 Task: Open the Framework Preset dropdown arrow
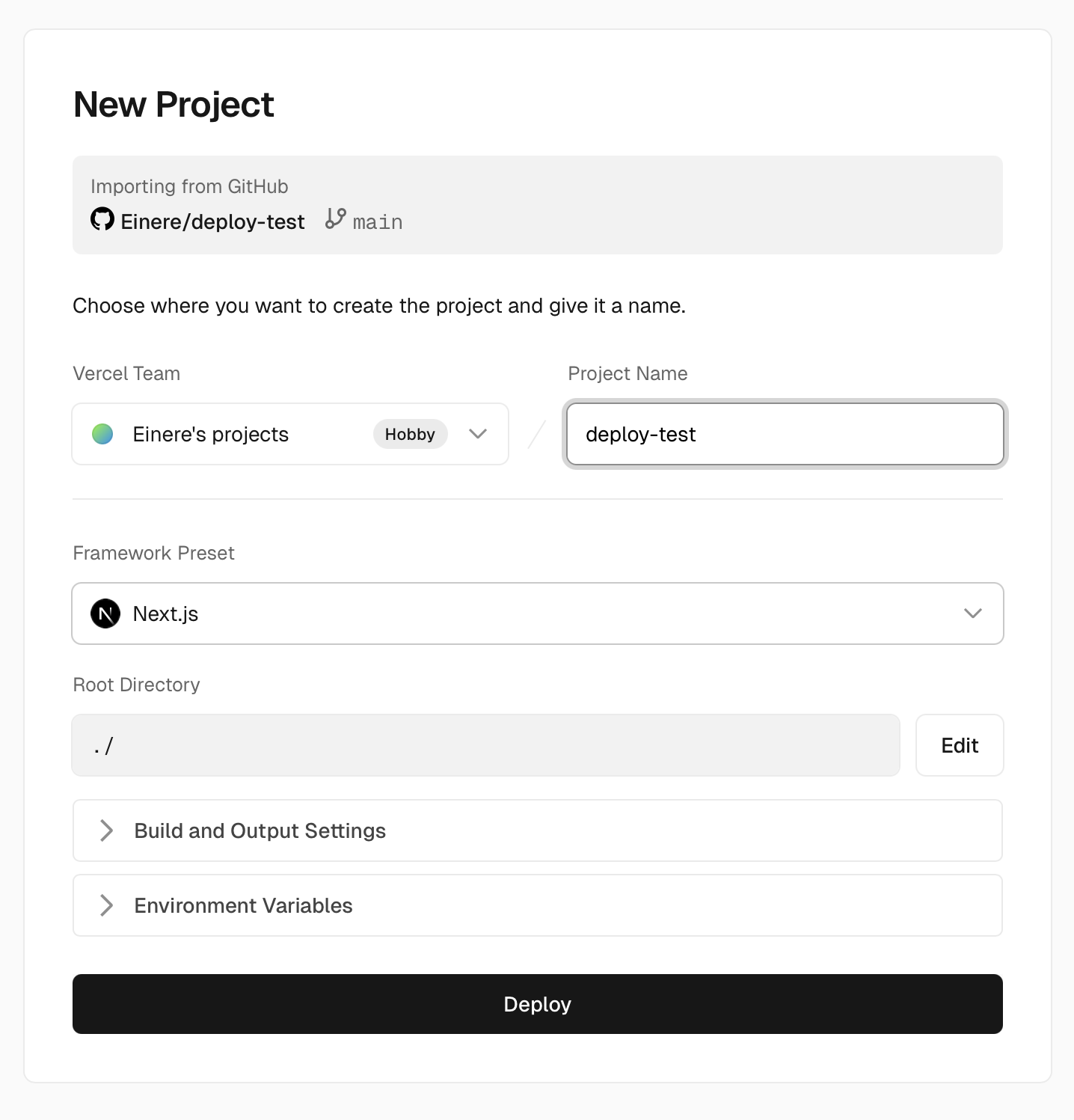click(973, 613)
